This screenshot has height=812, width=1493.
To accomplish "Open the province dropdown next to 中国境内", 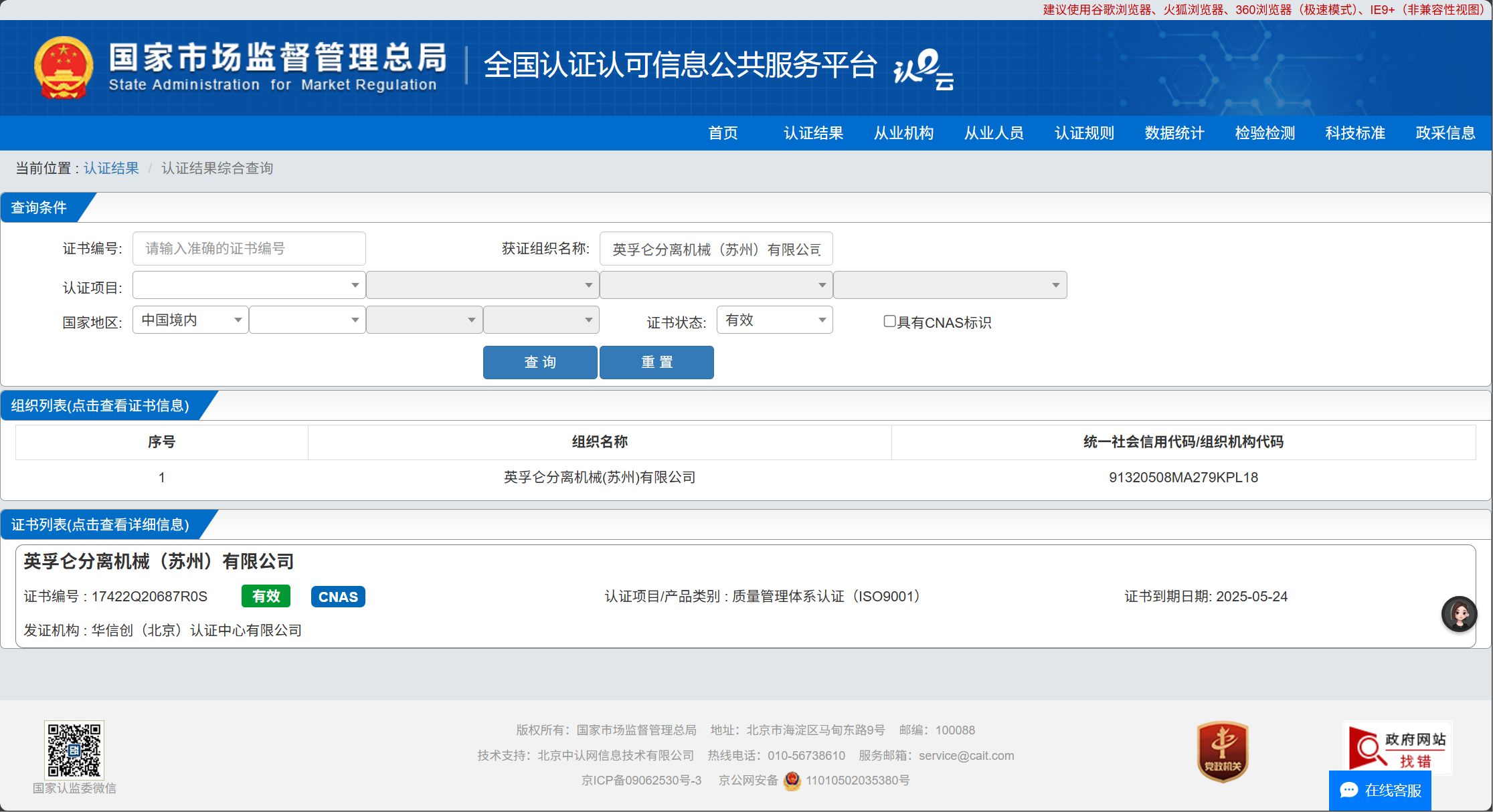I will [x=307, y=320].
